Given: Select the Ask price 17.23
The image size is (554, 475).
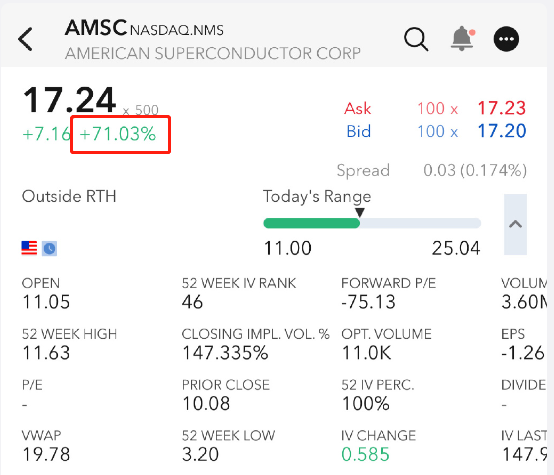Looking at the screenshot, I should click(502, 108).
